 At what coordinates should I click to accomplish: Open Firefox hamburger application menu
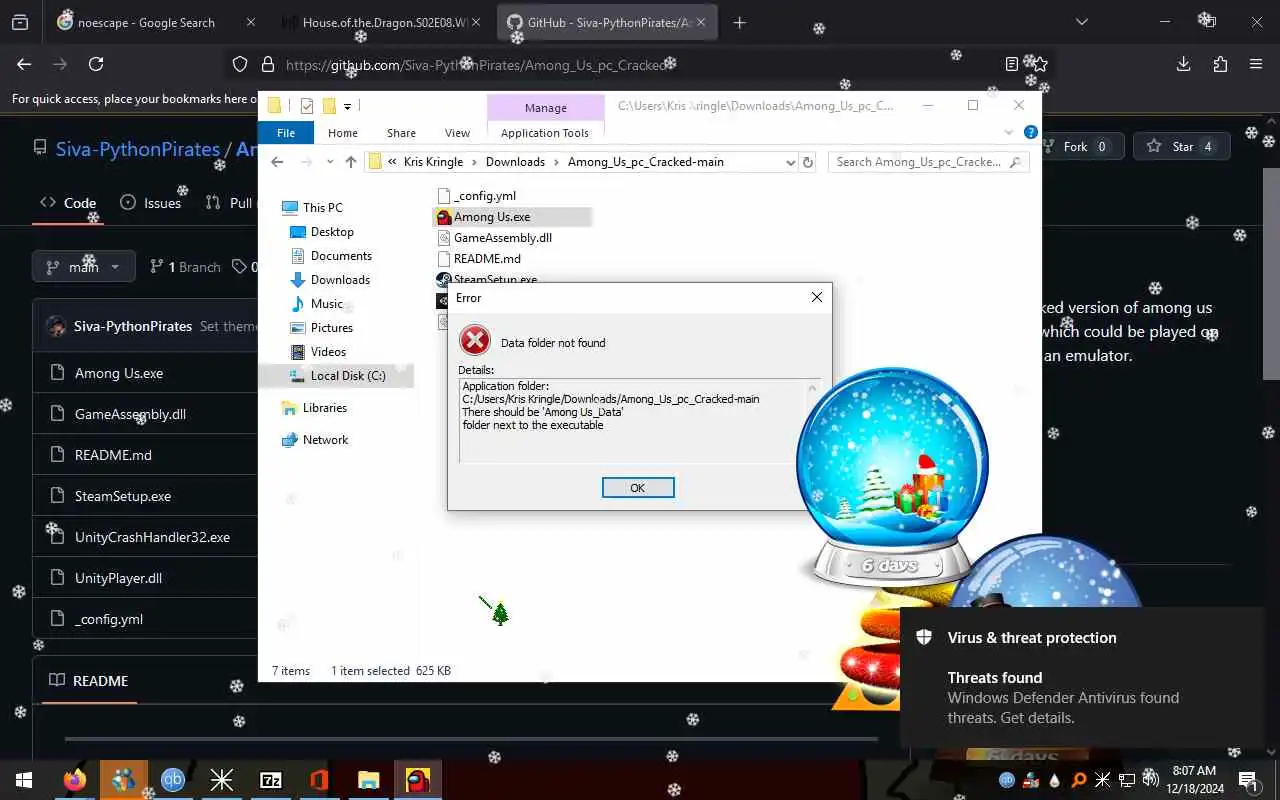coord(1256,64)
